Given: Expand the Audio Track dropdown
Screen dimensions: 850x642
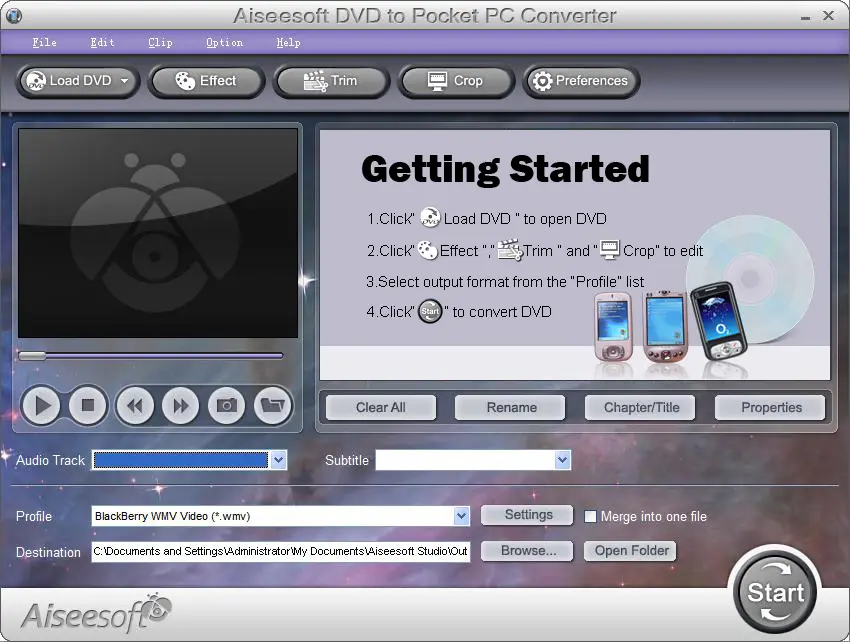Looking at the screenshot, I should (279, 460).
